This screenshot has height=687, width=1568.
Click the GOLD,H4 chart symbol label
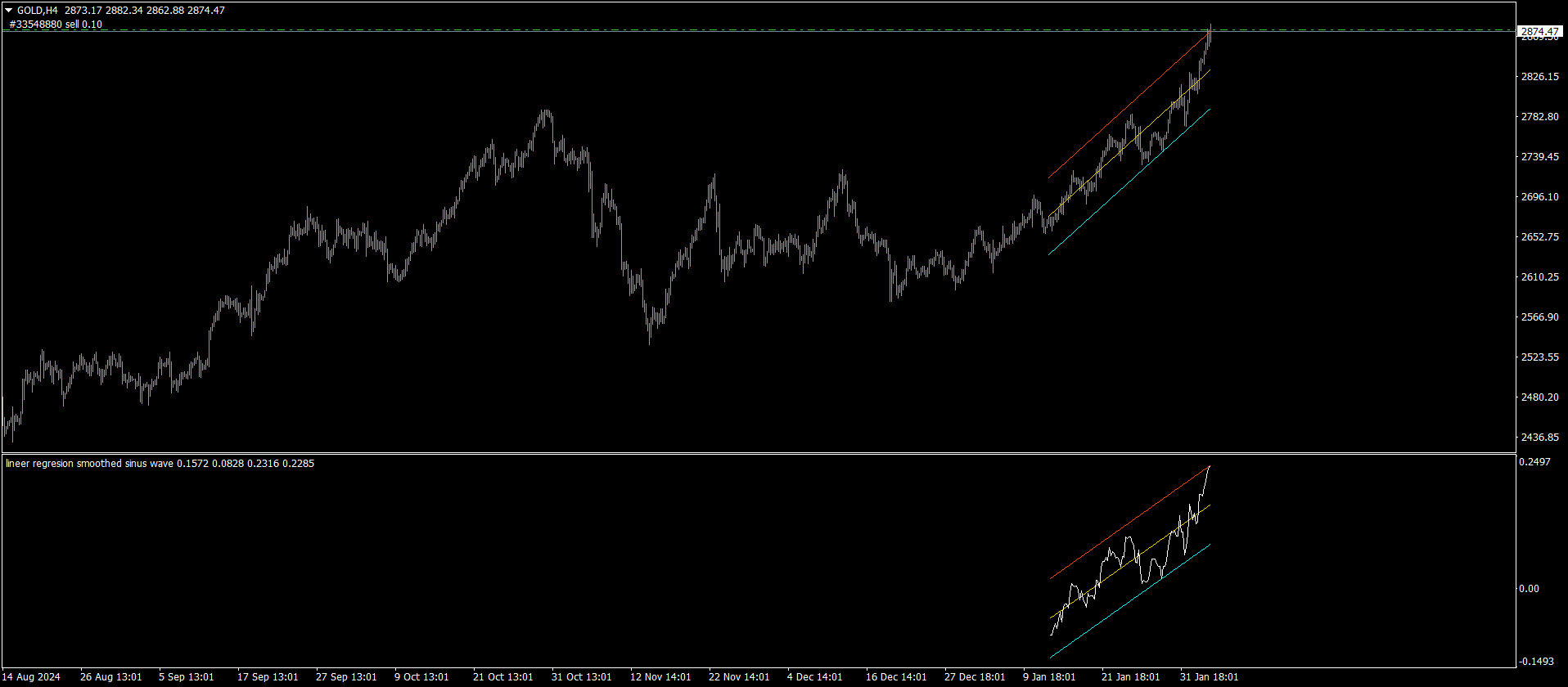coord(38,11)
